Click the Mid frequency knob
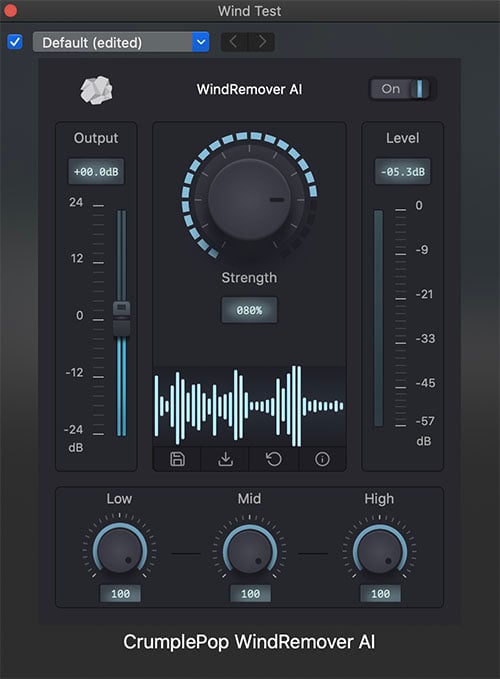Screen dimensions: 500x679 pyautogui.click(x=250, y=551)
